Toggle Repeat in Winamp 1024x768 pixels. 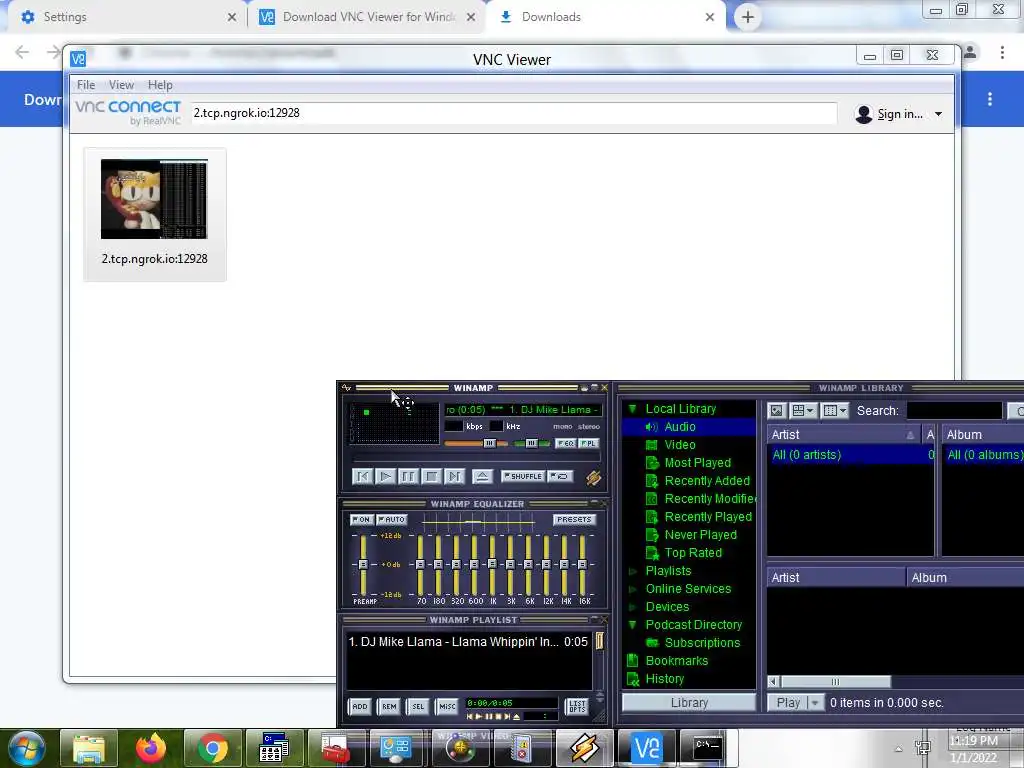pyautogui.click(x=560, y=477)
